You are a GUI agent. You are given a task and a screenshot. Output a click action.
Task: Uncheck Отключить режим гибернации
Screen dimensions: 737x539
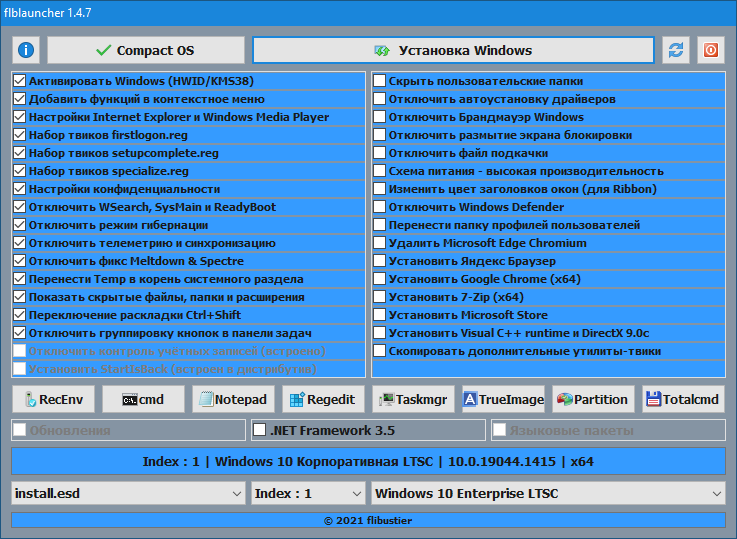pyautogui.click(x=19, y=225)
